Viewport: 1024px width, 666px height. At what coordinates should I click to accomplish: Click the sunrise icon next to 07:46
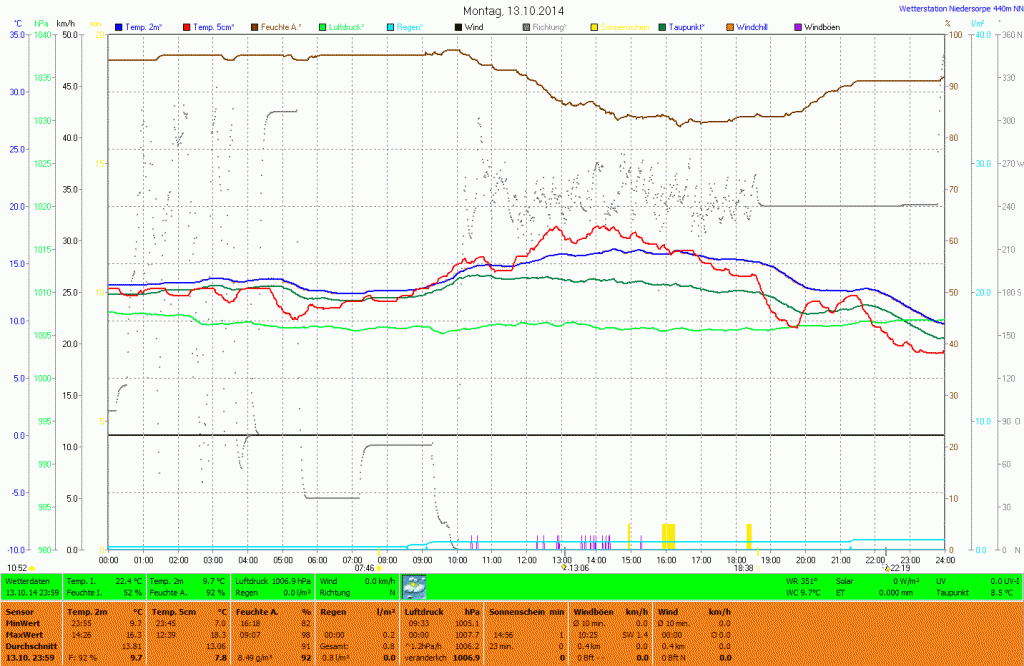coord(379,568)
